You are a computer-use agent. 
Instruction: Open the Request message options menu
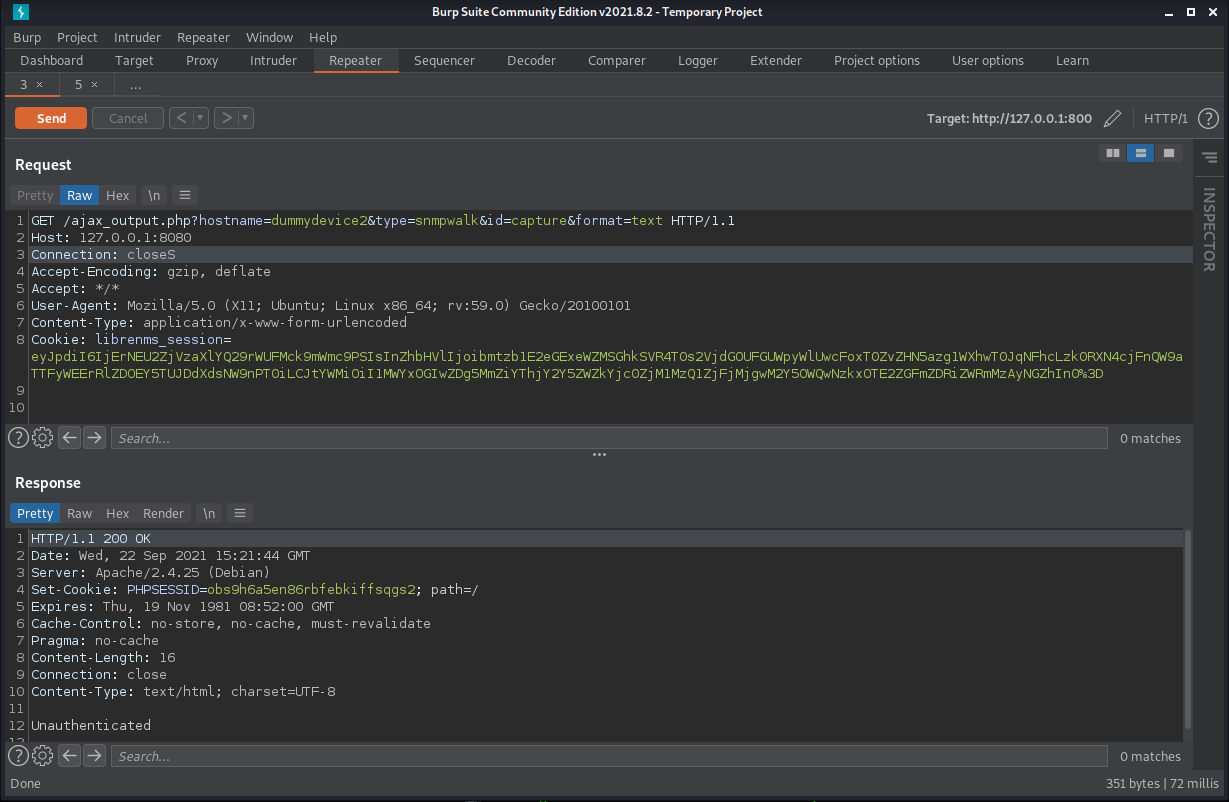tap(185, 195)
